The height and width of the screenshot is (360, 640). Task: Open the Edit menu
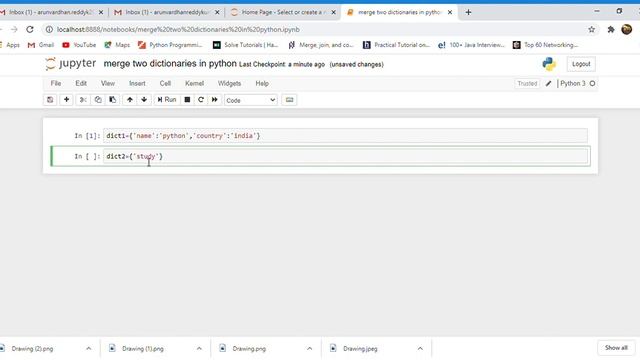click(x=81, y=83)
